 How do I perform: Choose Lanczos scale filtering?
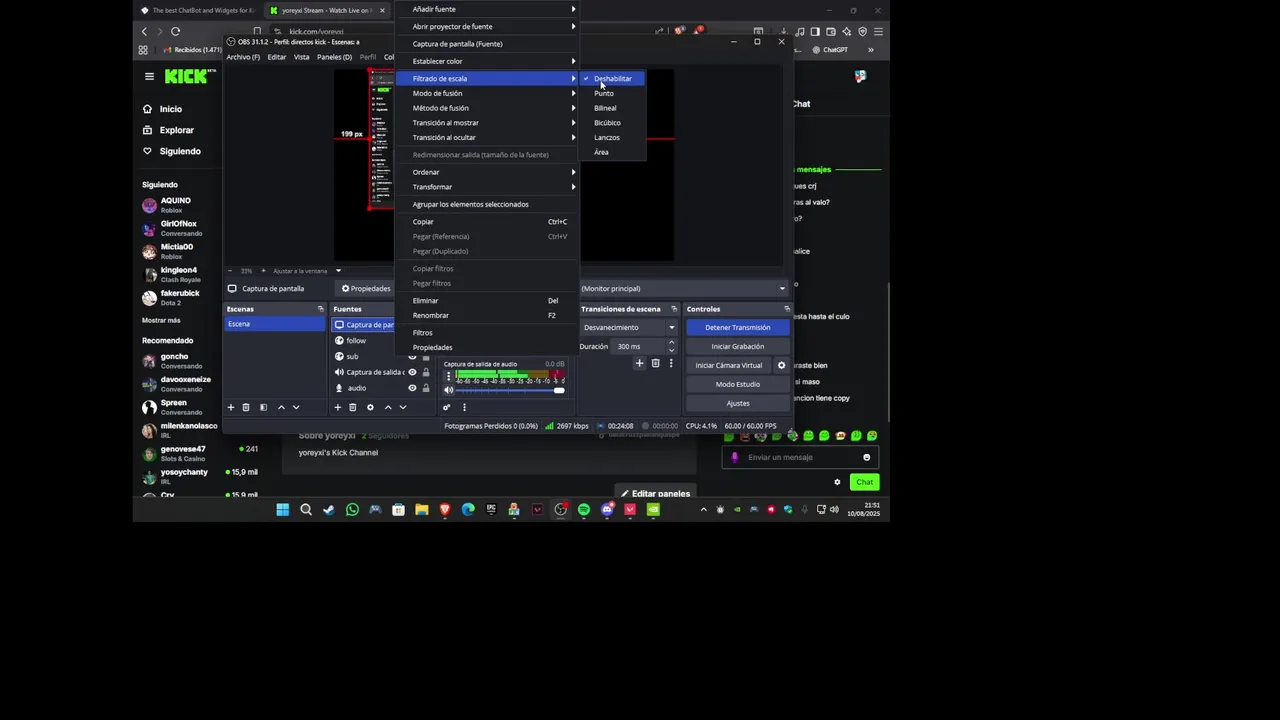[x=612, y=137]
